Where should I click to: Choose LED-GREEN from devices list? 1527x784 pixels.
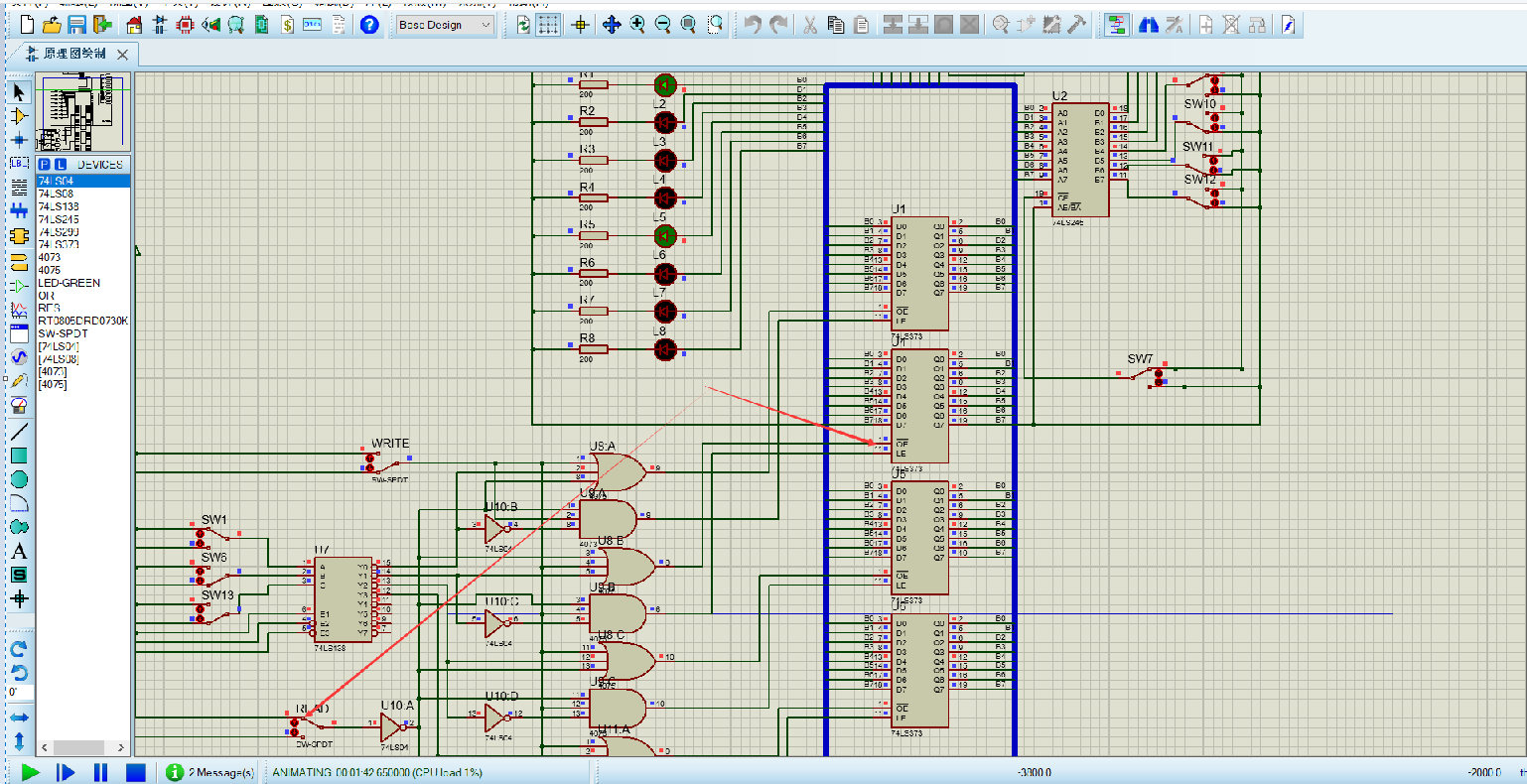(x=69, y=283)
